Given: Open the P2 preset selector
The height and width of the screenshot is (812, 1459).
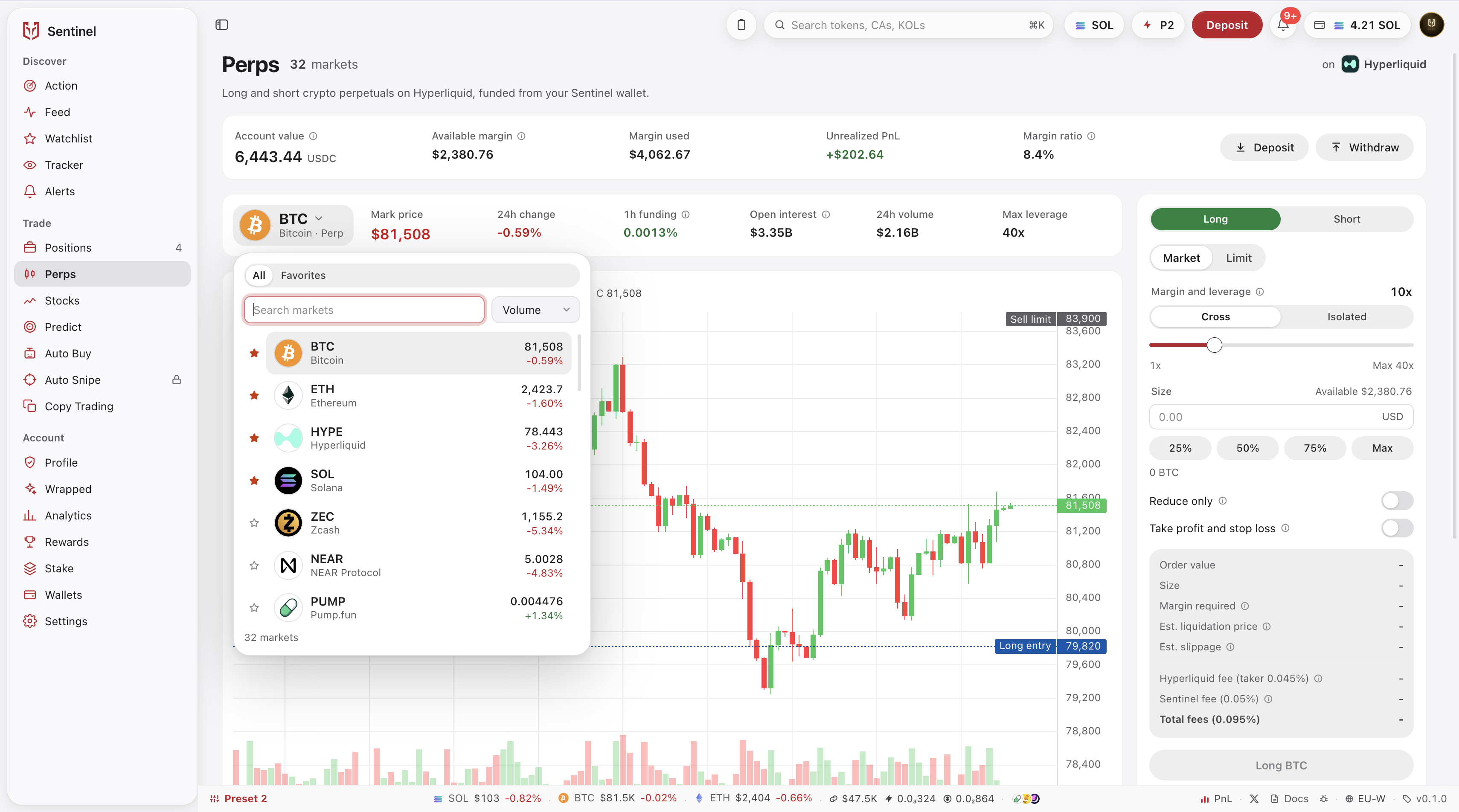Looking at the screenshot, I should (x=1158, y=25).
